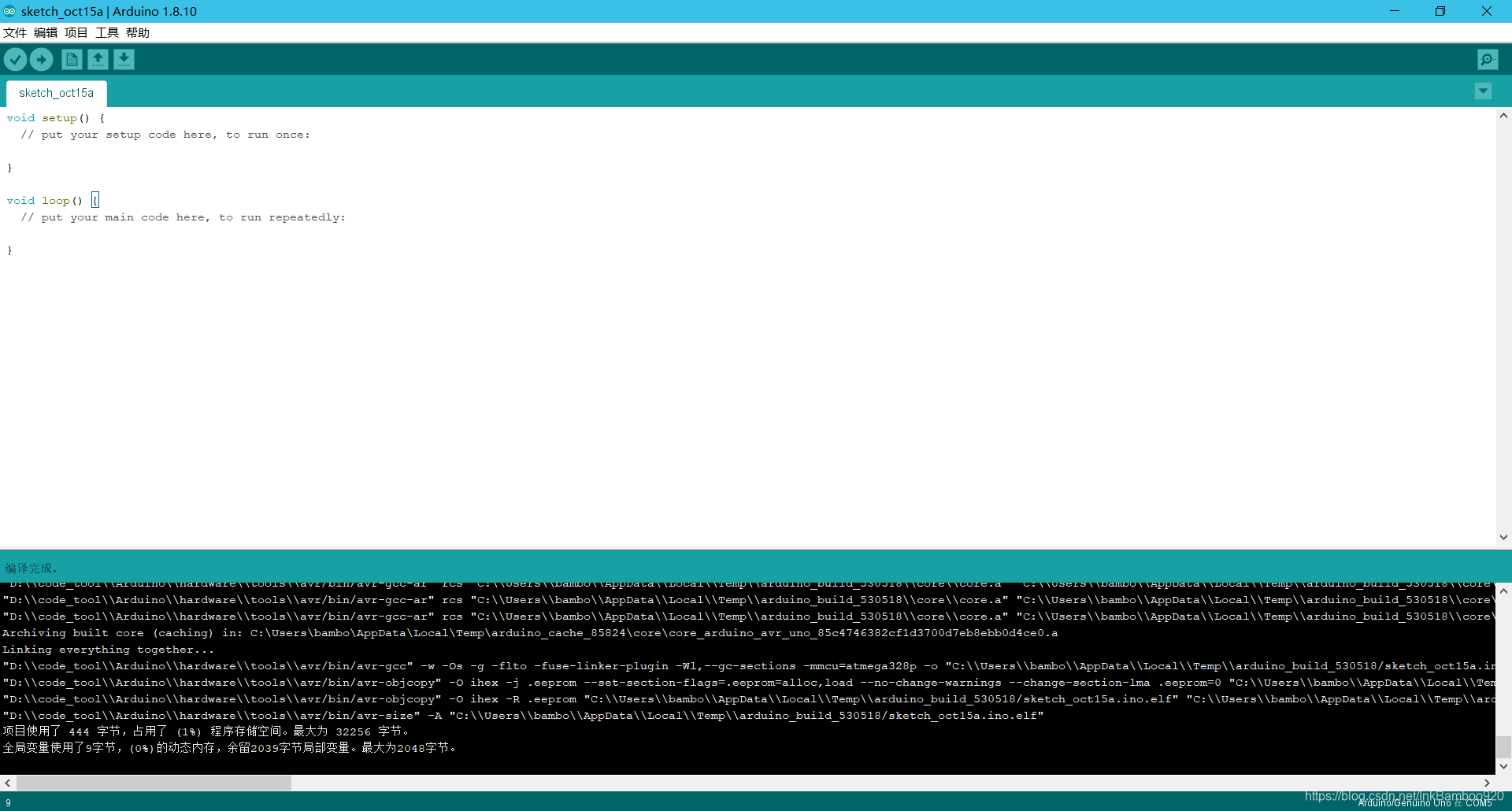Click the 'Archiving built core (caching)' console line

(x=529, y=633)
